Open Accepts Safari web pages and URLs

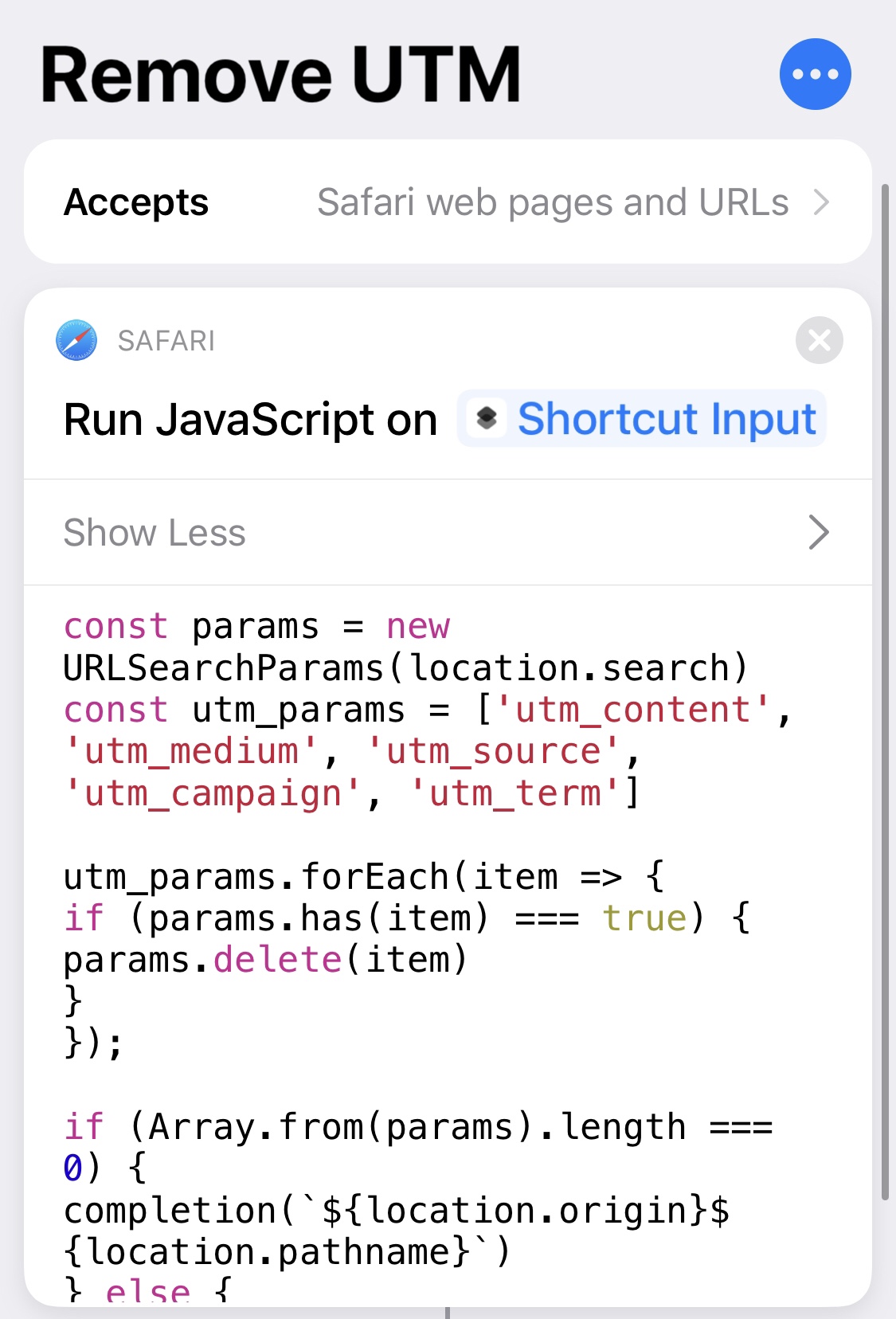[x=448, y=202]
